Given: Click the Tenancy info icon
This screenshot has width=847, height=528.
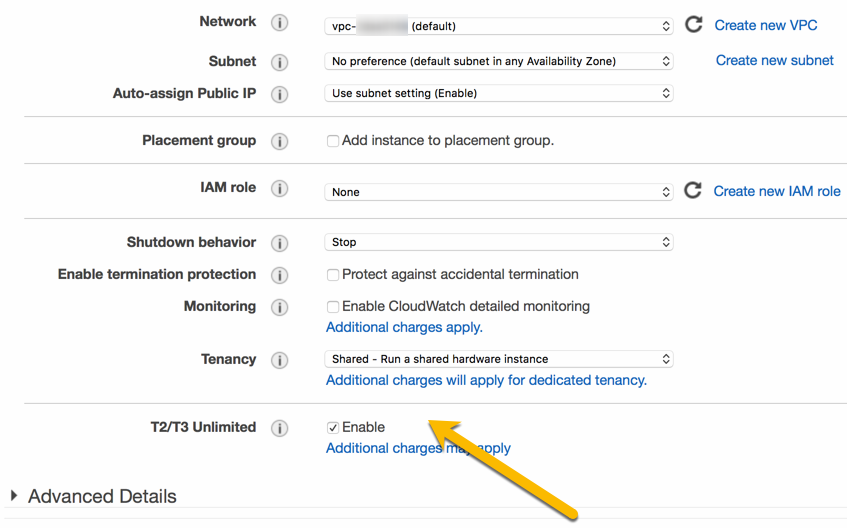Looking at the screenshot, I should click(280, 360).
